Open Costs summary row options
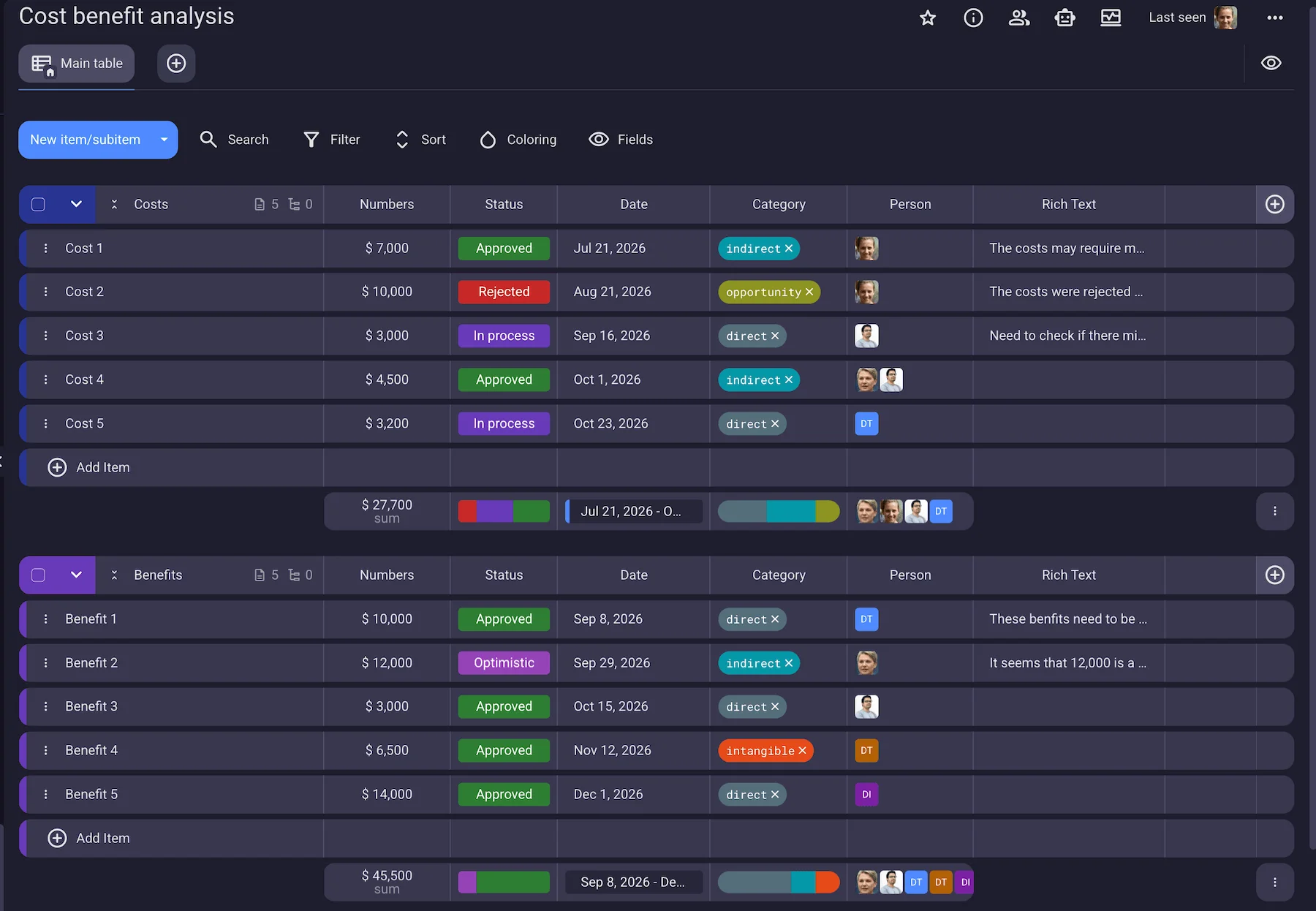Screen dimensions: 1316x911 [1275, 512]
